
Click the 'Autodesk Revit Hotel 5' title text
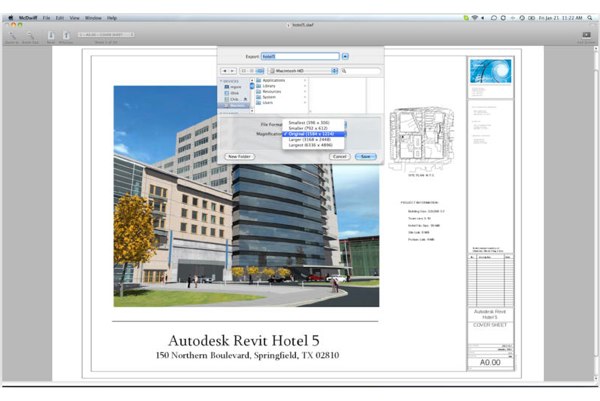[x=244, y=340]
